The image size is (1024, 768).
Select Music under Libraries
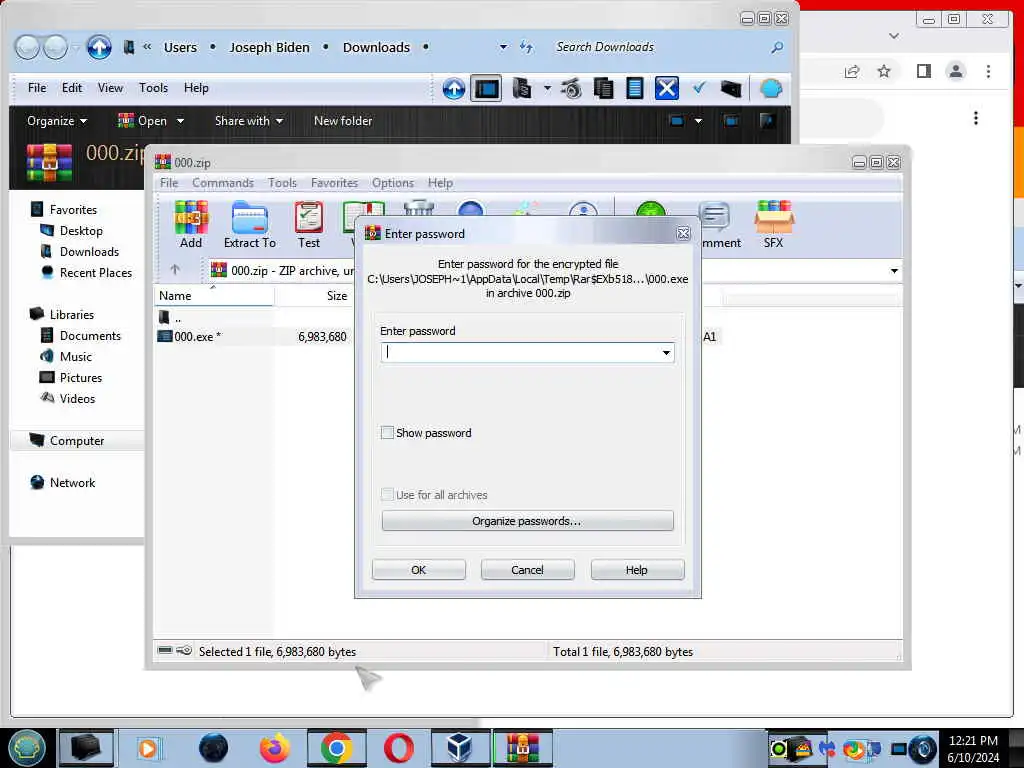tap(76, 357)
